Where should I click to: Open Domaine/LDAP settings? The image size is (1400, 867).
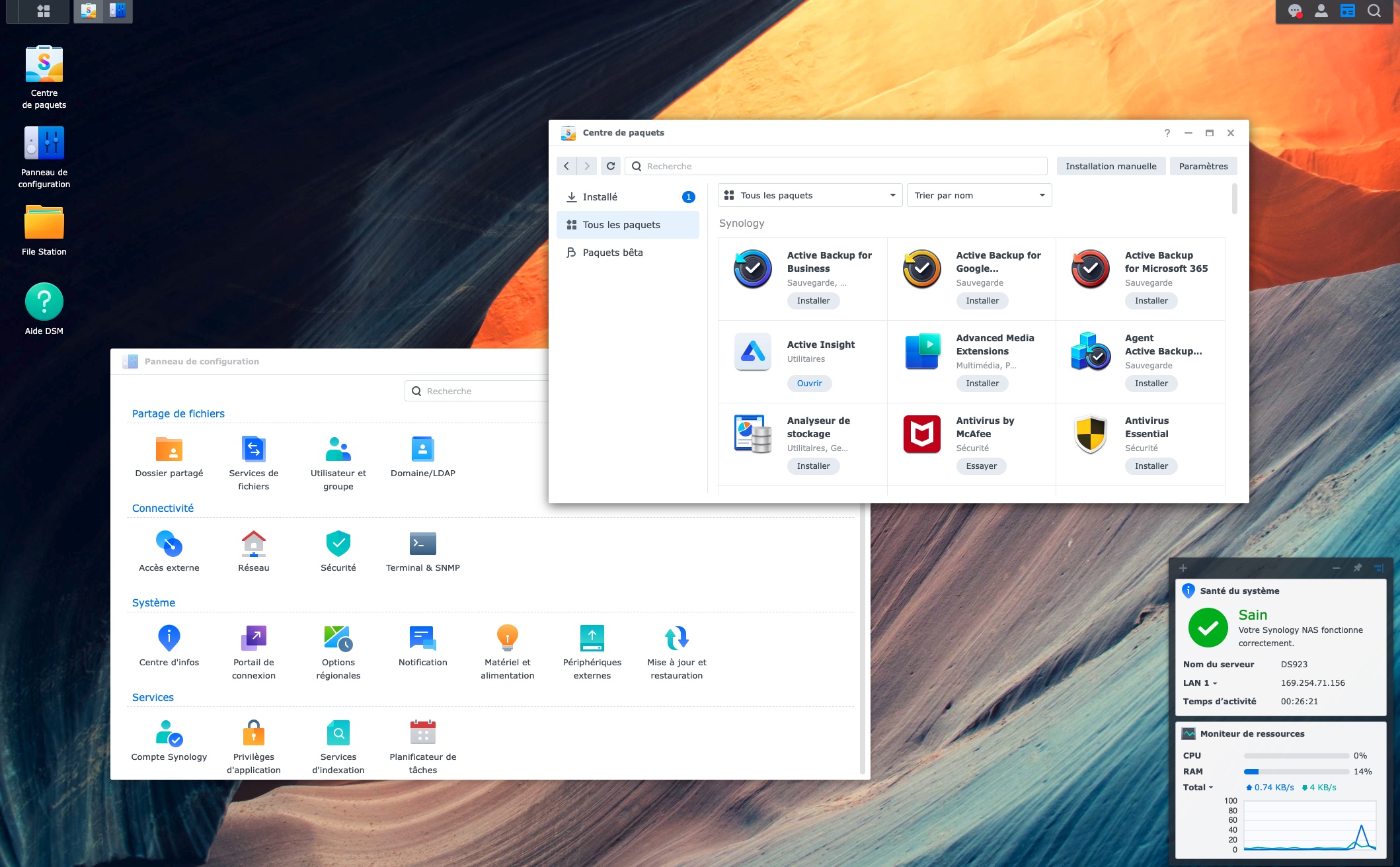pos(423,457)
